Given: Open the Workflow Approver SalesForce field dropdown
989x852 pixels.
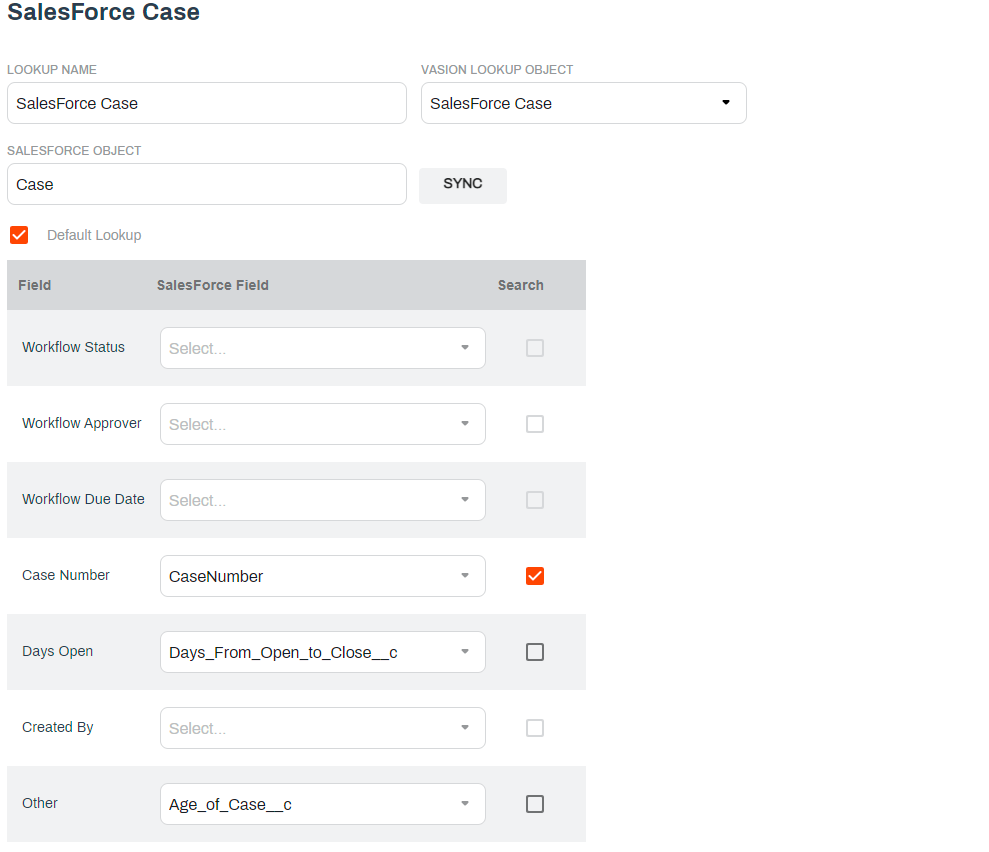Looking at the screenshot, I should click(x=322, y=424).
